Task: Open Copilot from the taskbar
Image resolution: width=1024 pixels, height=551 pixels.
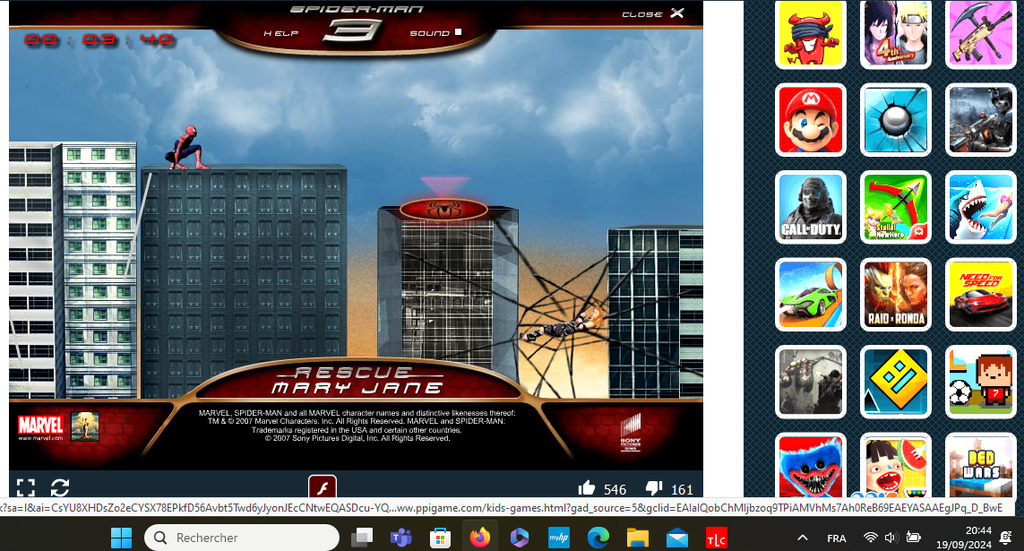Action: click(x=519, y=537)
